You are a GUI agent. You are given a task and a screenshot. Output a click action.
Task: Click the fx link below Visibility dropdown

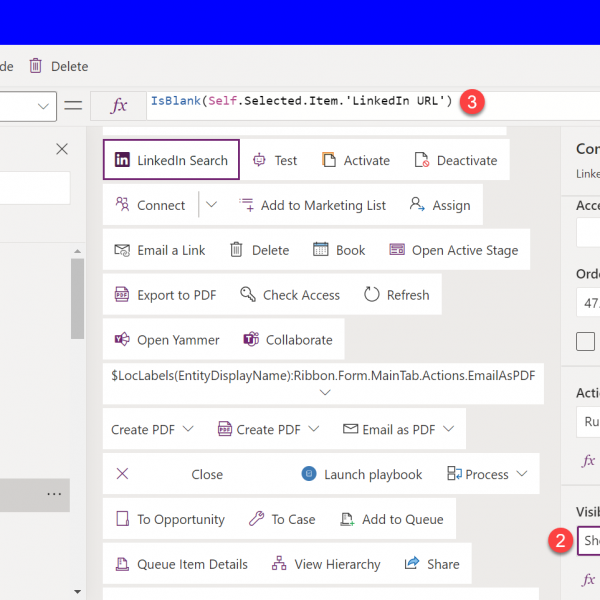(x=589, y=579)
